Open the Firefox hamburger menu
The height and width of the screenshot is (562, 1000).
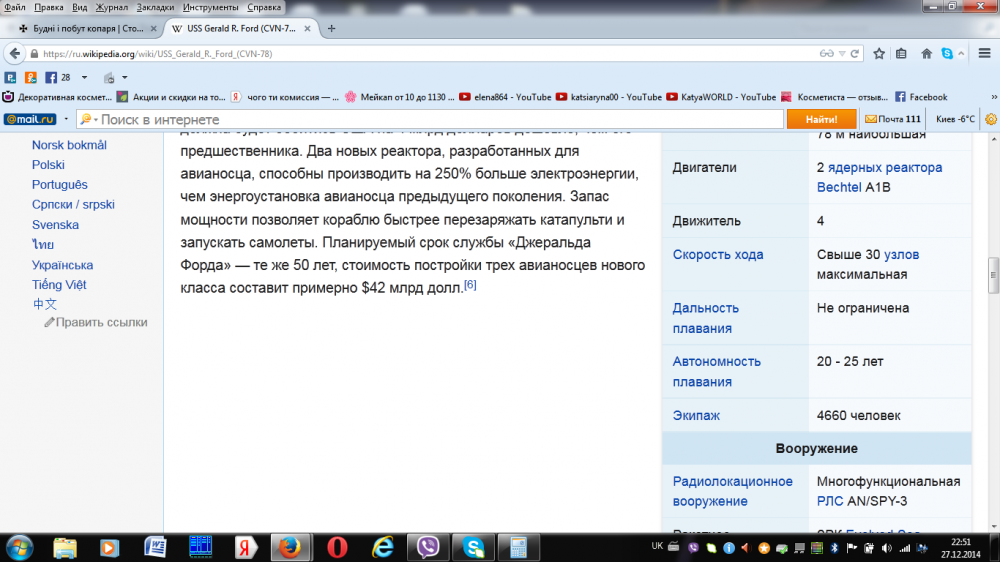pyautogui.click(x=985, y=54)
